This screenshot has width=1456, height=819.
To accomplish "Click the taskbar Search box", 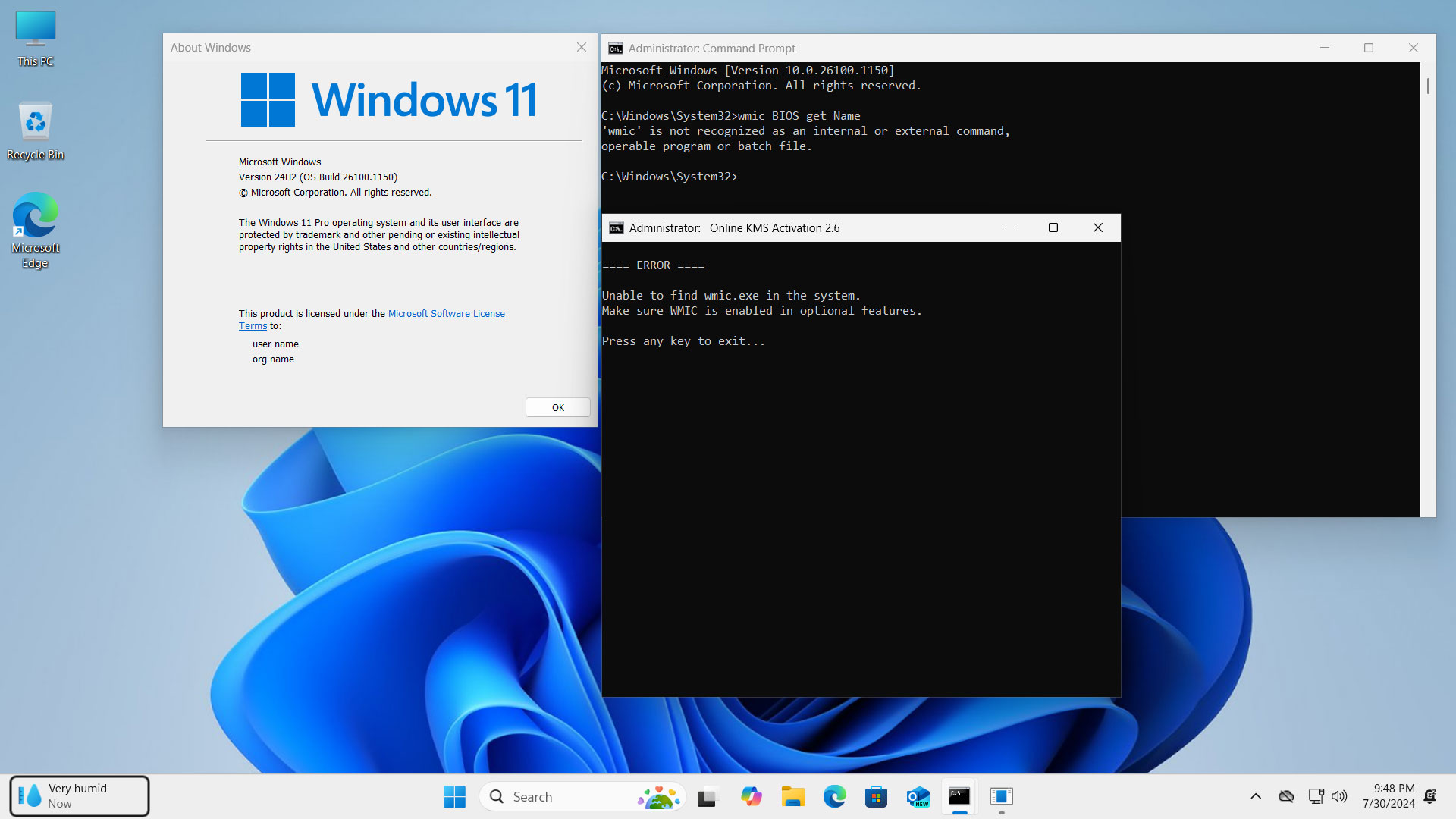I will coord(582,796).
